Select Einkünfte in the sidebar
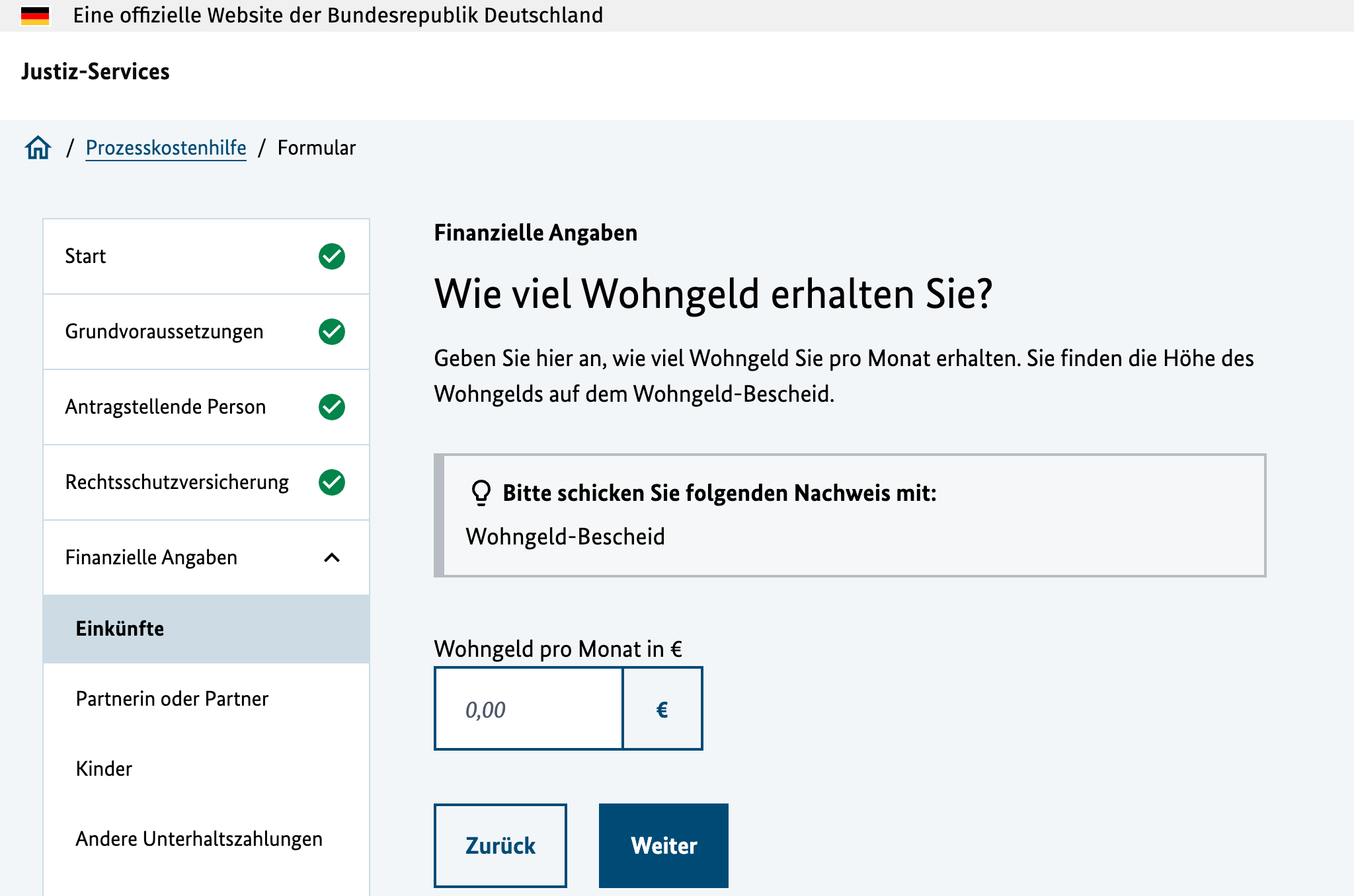 click(120, 628)
